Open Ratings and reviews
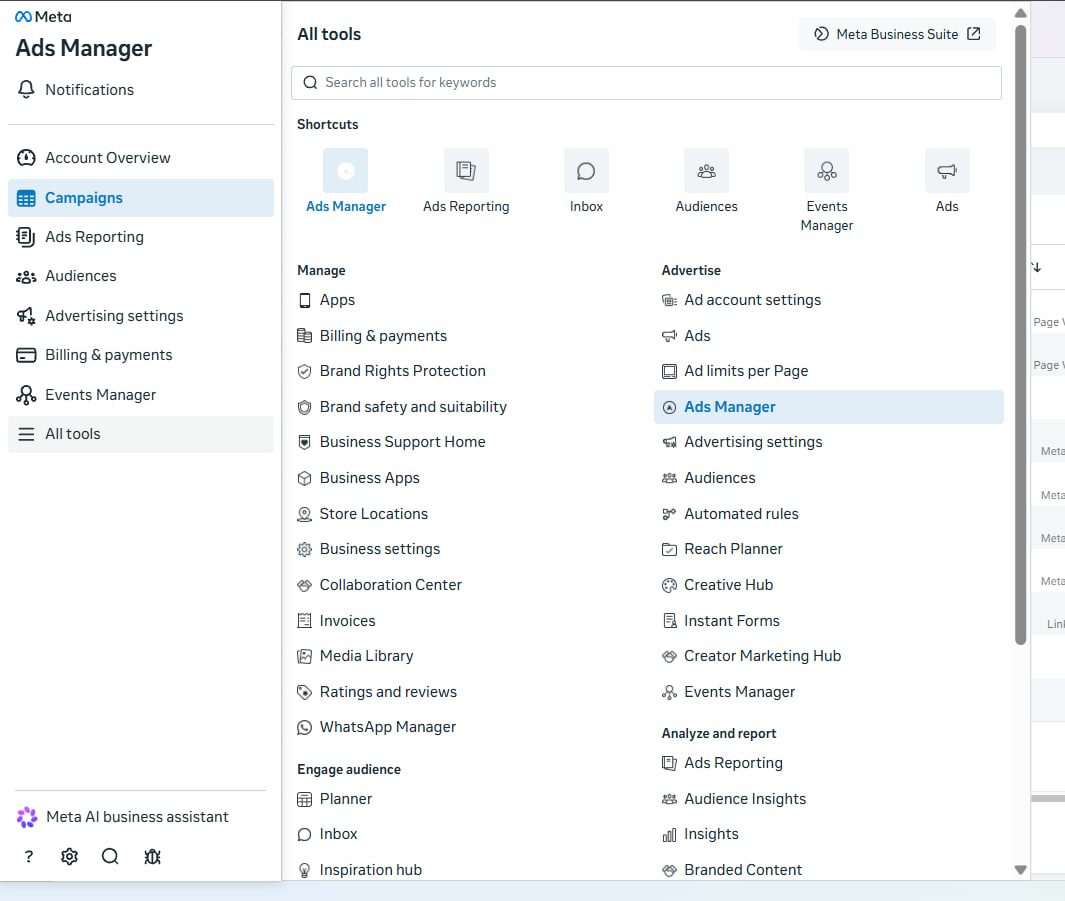 point(377,692)
